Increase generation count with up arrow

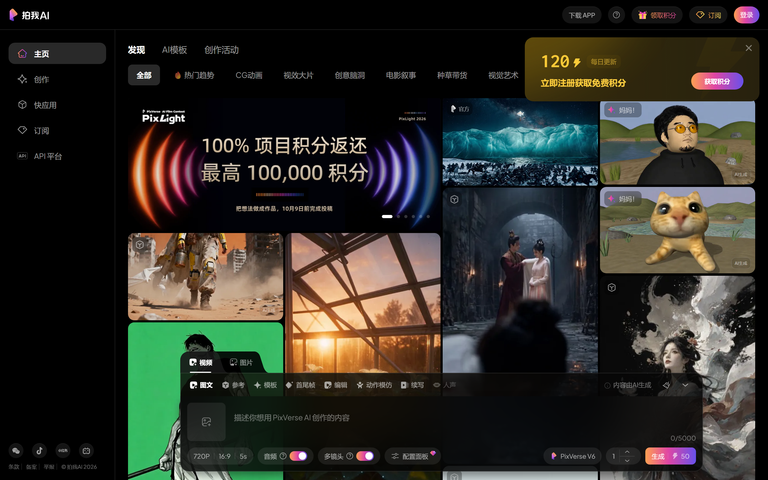coord(627,452)
